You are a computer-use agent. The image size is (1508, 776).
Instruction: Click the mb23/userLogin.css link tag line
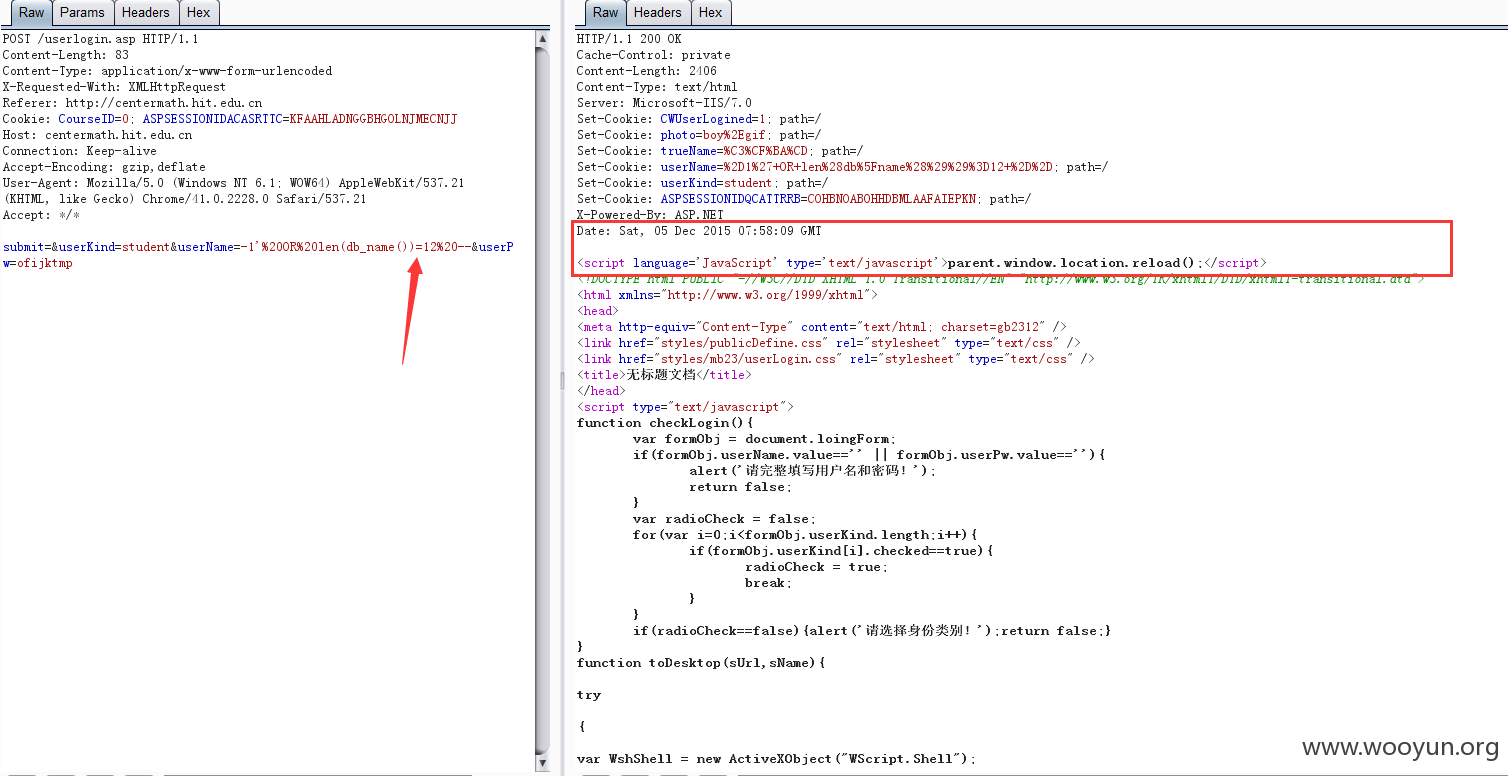(x=836, y=359)
